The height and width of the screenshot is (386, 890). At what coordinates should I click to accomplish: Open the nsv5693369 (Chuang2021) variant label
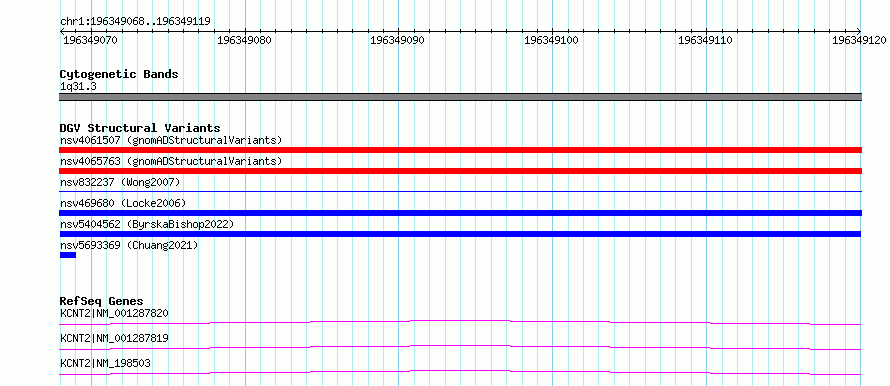pyautogui.click(x=129, y=245)
